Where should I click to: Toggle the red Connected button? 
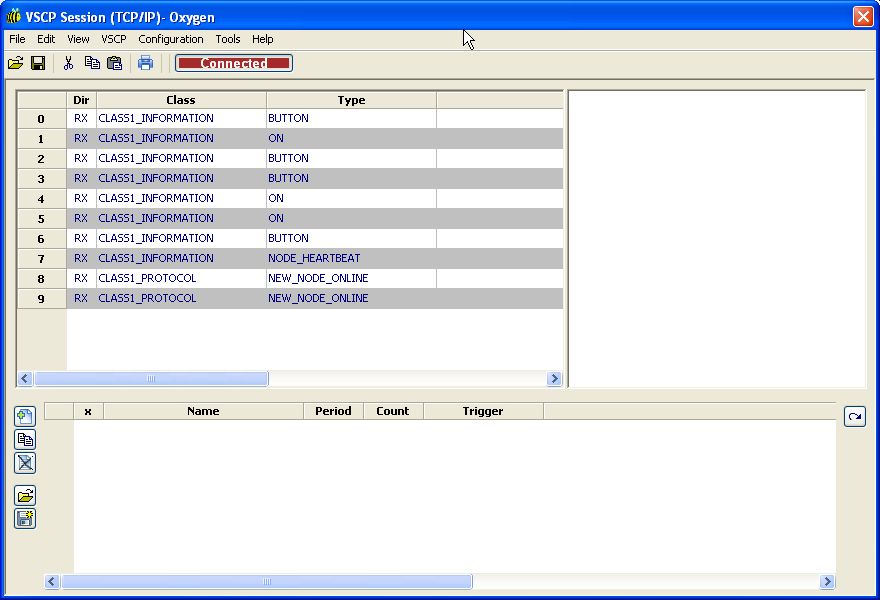pos(234,63)
